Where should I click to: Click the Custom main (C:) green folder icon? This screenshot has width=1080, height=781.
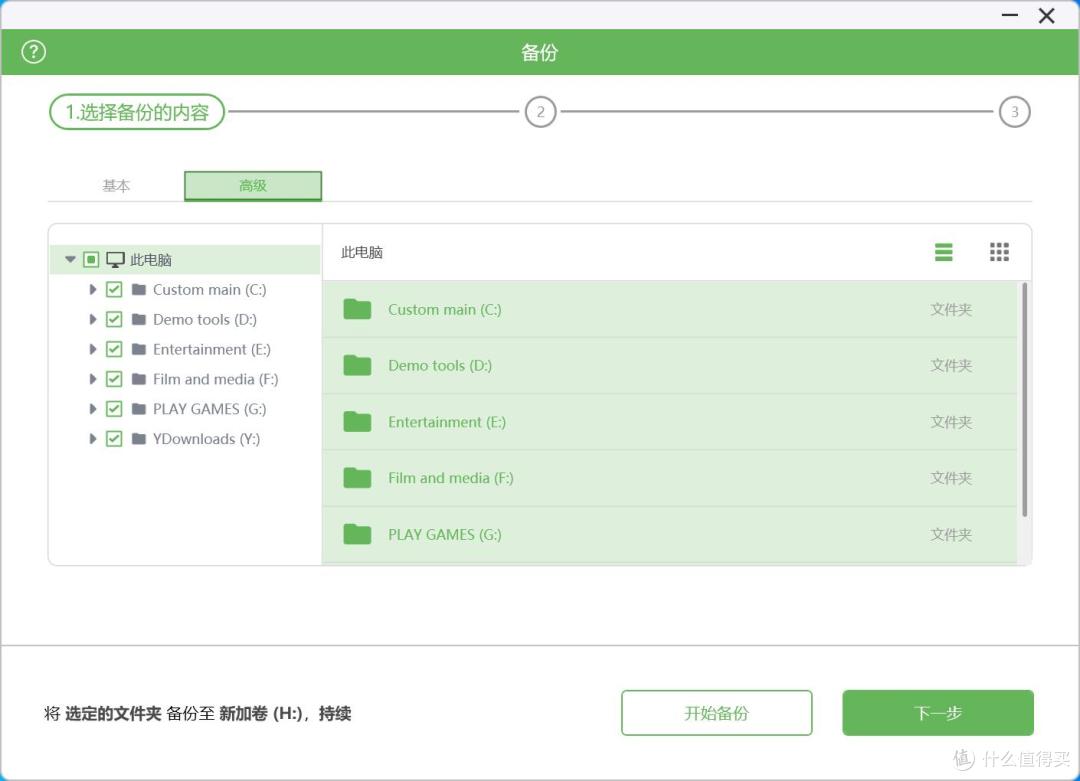(x=357, y=309)
